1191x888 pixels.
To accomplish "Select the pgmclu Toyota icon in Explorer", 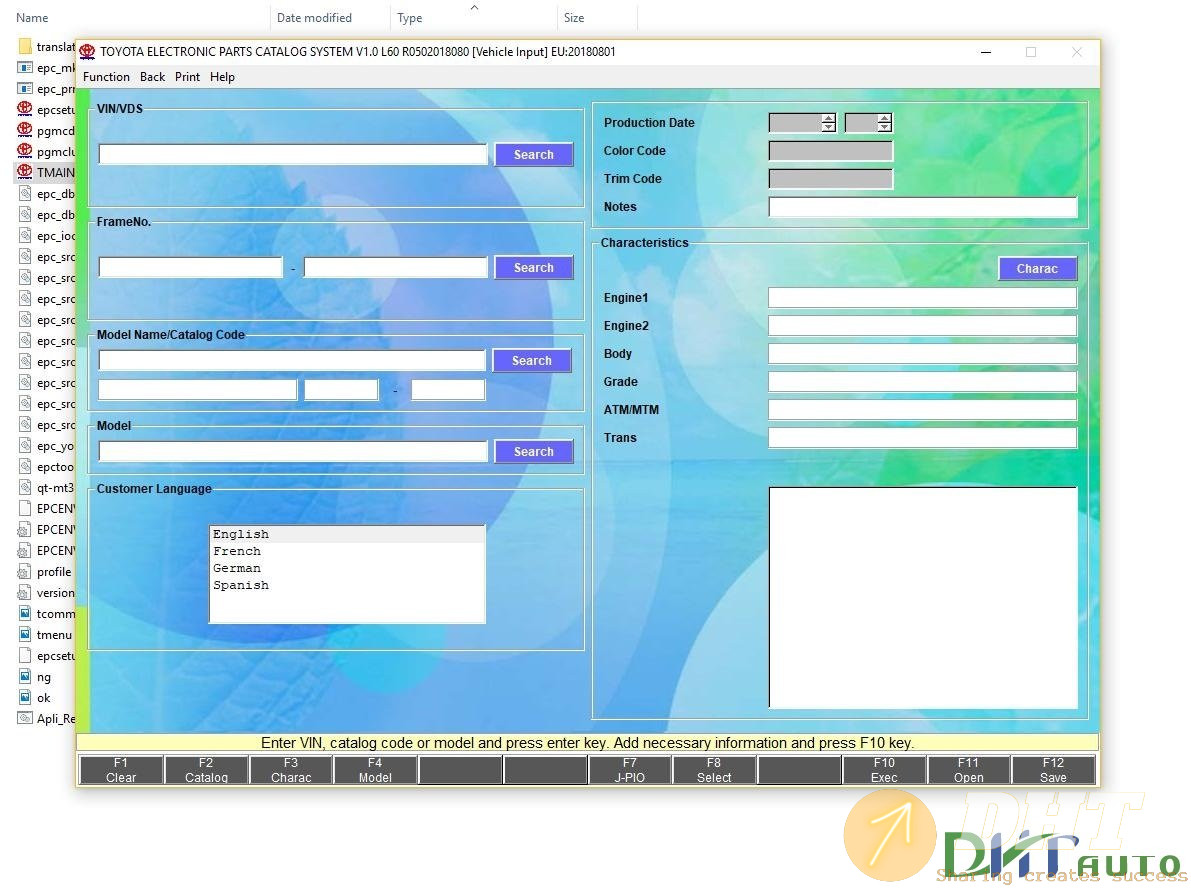I will point(25,151).
